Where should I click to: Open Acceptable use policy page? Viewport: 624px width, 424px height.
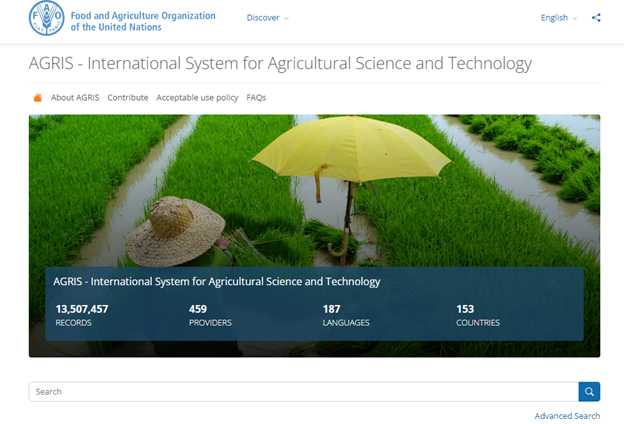pyautogui.click(x=197, y=98)
